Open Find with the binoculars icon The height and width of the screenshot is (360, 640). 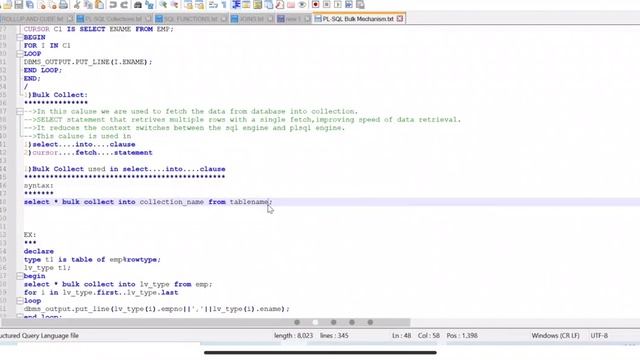click(138, 5)
